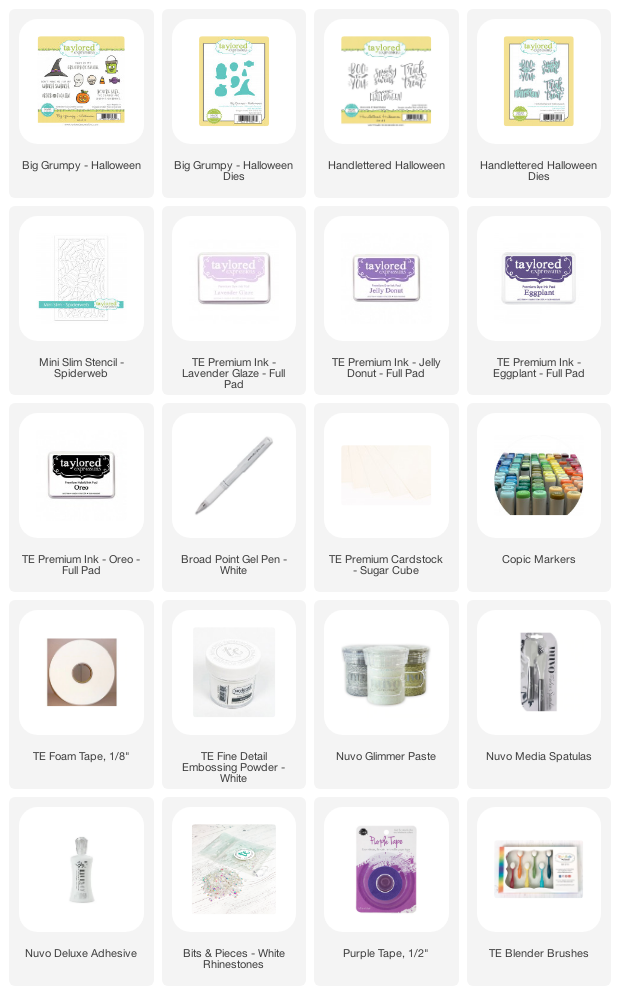Follow the TE Premium Cardstock - Sugar Cube link

point(386,565)
